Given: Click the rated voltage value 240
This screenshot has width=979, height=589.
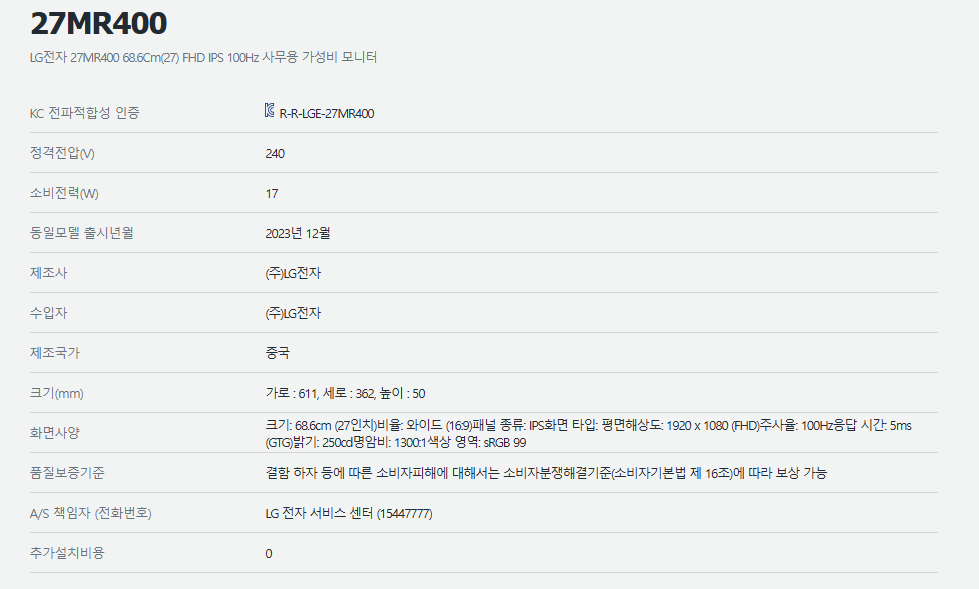Looking at the screenshot, I should [x=275, y=154].
